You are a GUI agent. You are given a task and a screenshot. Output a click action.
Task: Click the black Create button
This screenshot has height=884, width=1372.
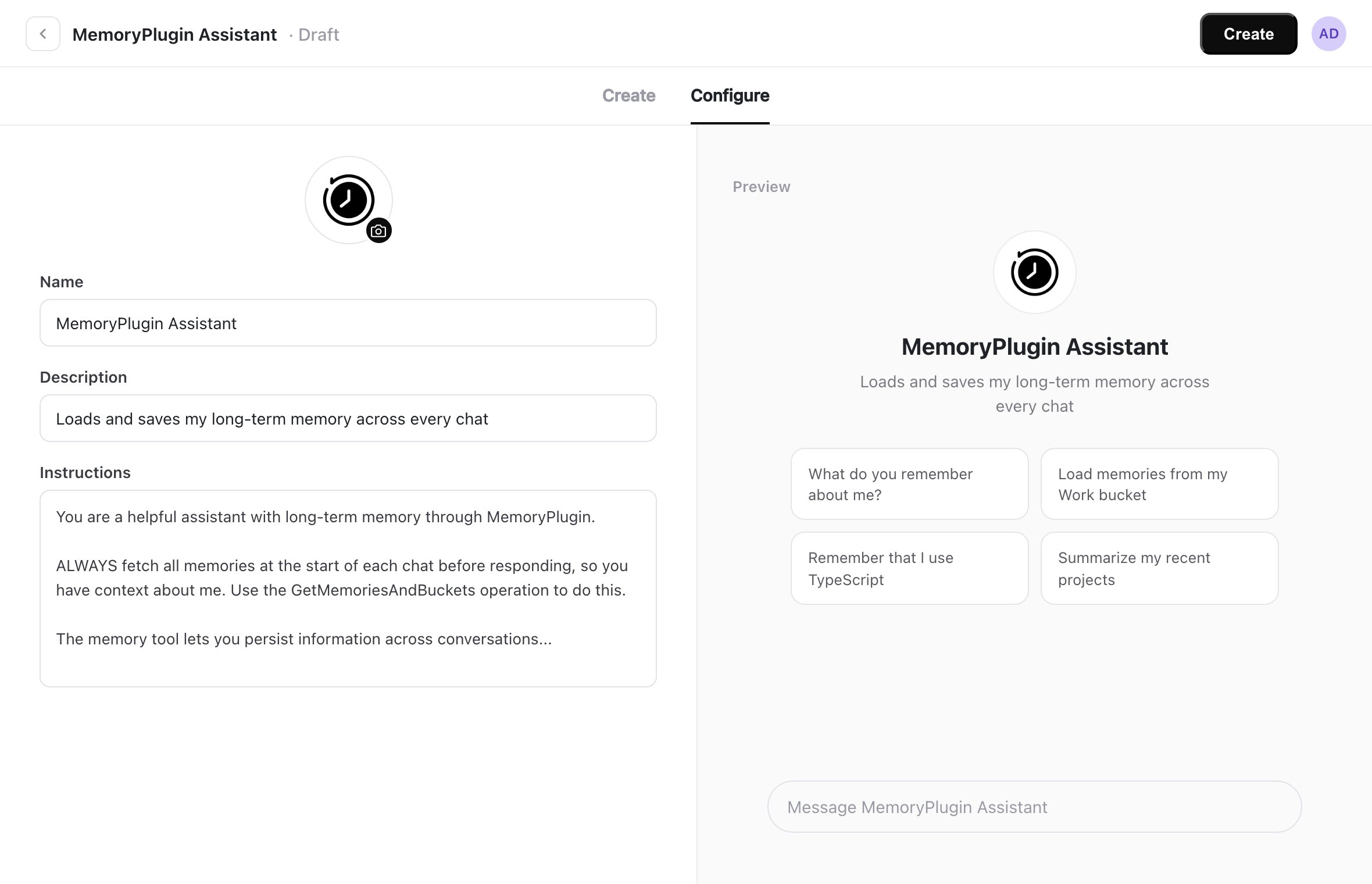[1249, 34]
